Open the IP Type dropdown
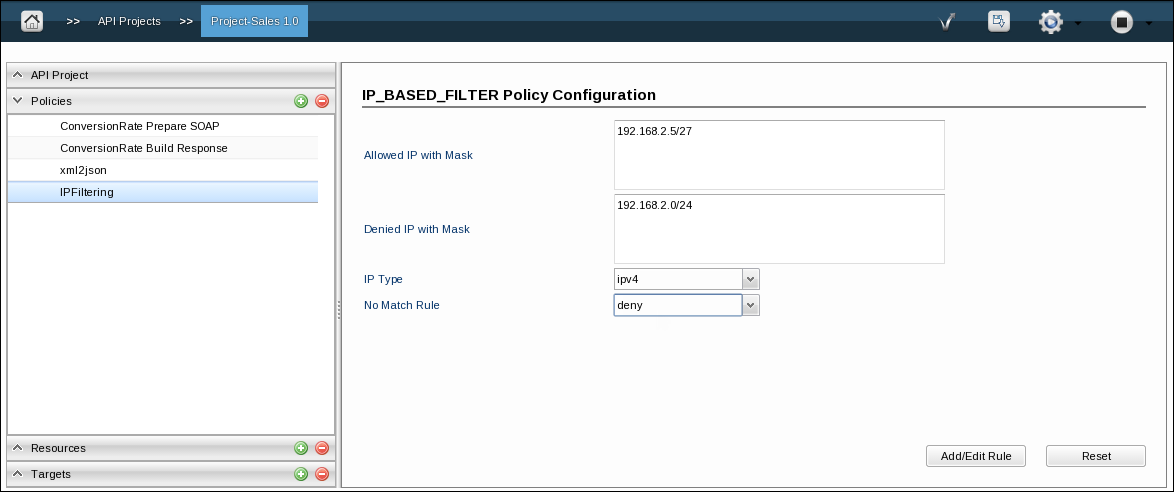The image size is (1174, 492). click(751, 279)
